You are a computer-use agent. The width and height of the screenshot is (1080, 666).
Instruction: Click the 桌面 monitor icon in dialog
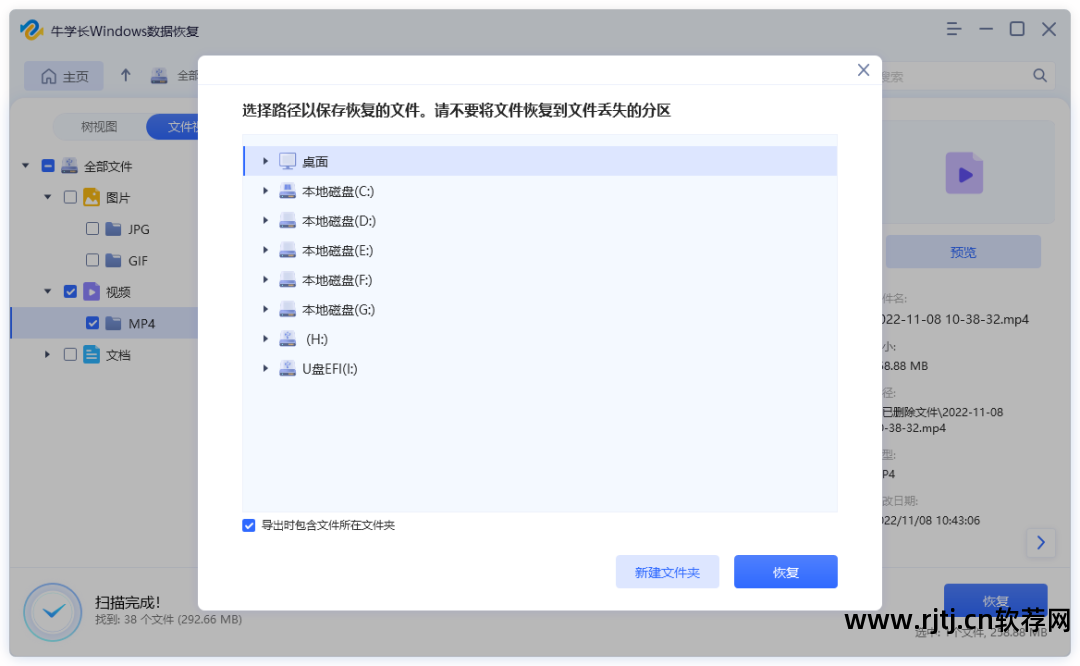tap(287, 161)
